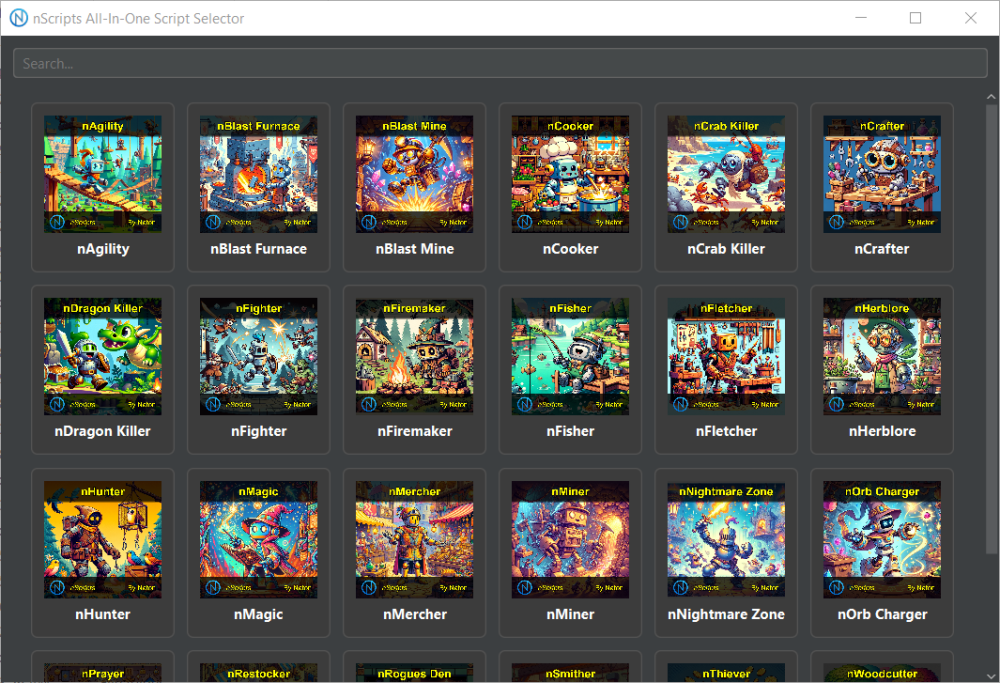The image size is (1000, 683).
Task: Click the nMercher caption text
Action: click(x=415, y=614)
